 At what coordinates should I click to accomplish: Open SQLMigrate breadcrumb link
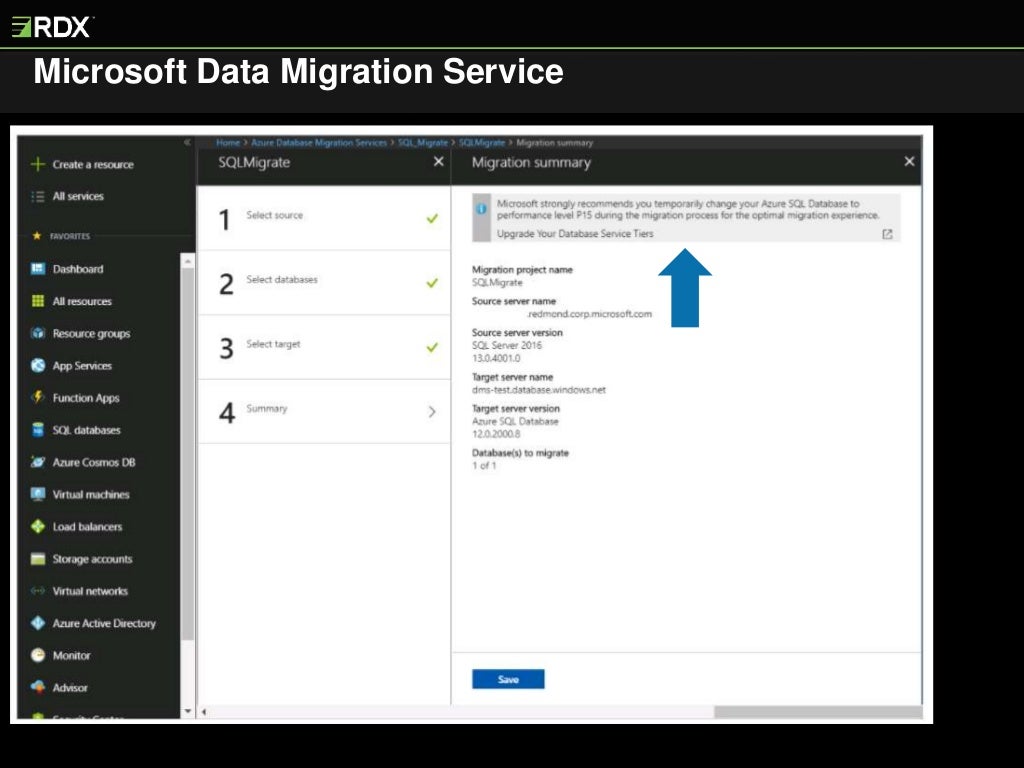[482, 142]
